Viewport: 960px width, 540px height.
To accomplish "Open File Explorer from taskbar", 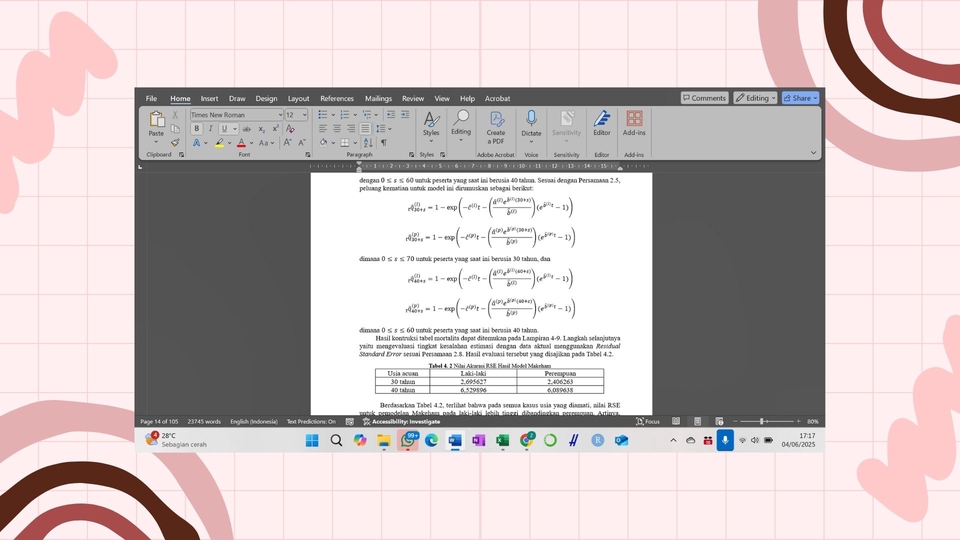I will tap(383, 440).
